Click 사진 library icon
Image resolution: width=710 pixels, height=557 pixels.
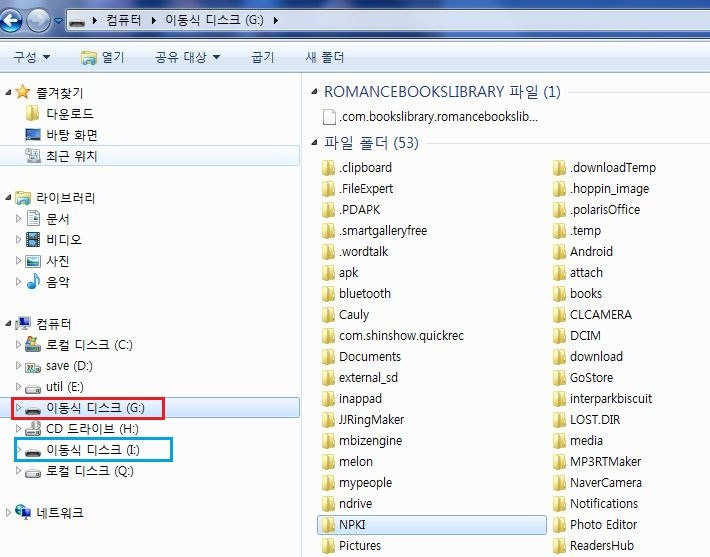[33, 261]
